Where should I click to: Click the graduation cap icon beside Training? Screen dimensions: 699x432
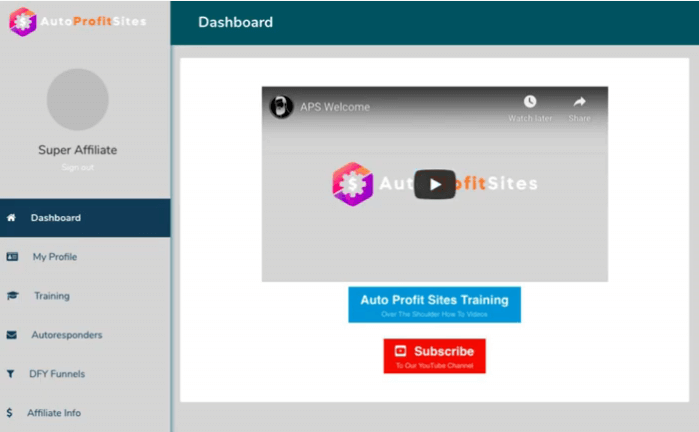12,296
